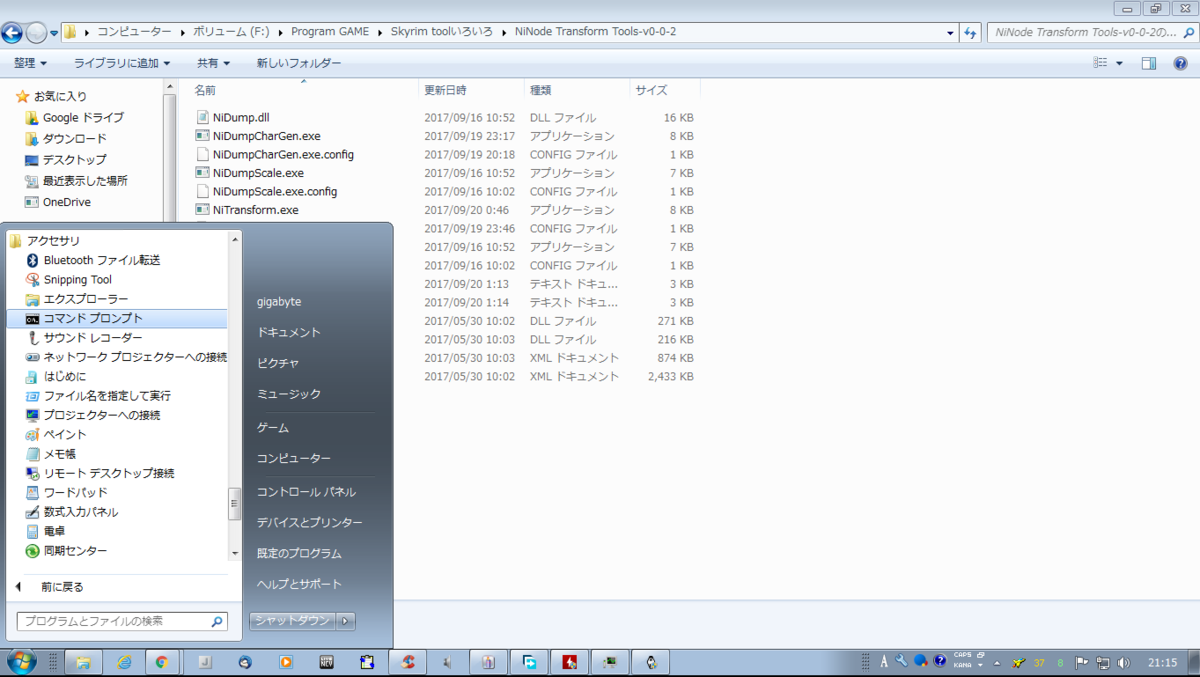Click Program GAME breadcrumb segment

[330, 32]
